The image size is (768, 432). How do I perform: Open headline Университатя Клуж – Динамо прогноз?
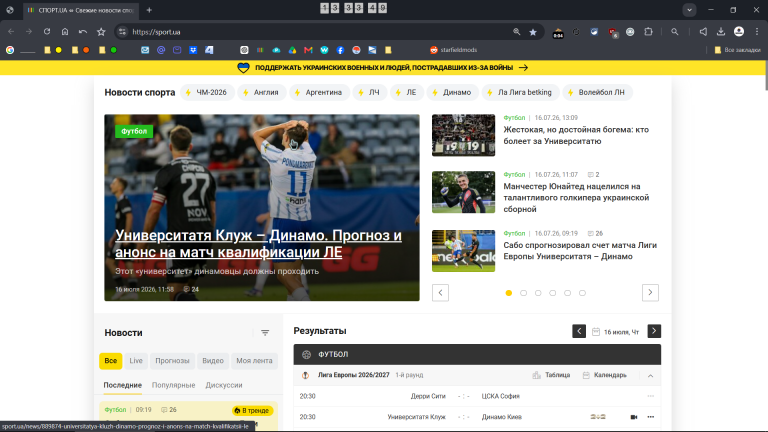tap(259, 243)
